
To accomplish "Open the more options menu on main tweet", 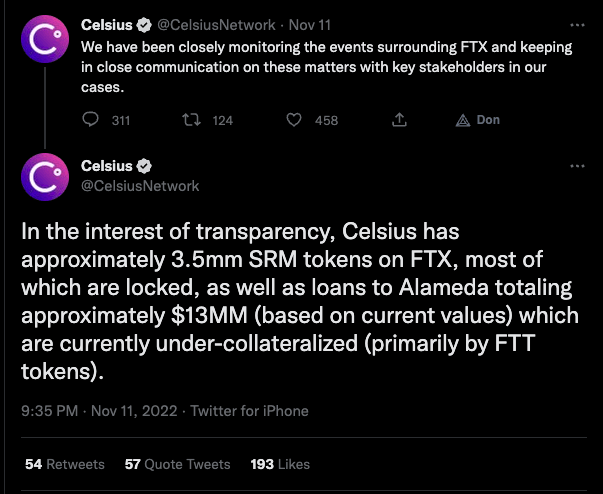I will tap(577, 165).
